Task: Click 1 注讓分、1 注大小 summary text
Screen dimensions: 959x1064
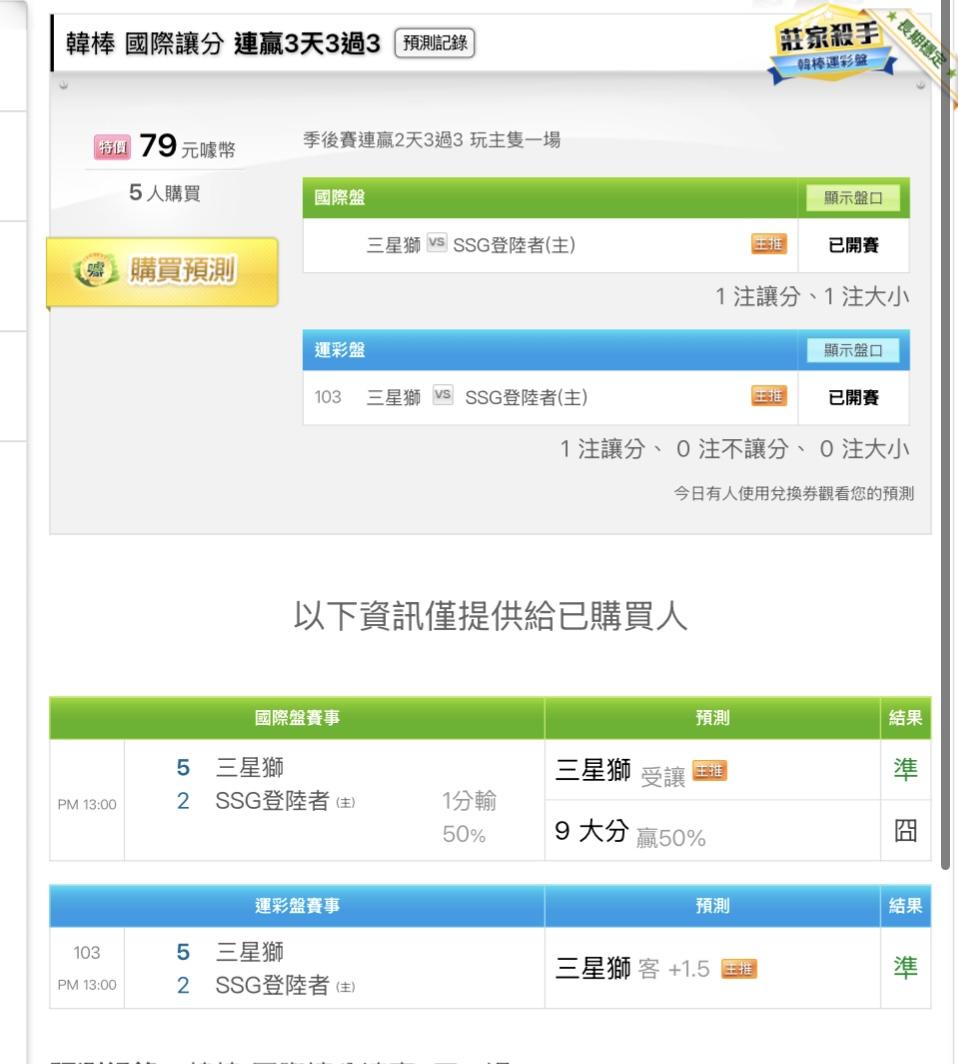Action: pos(812,297)
